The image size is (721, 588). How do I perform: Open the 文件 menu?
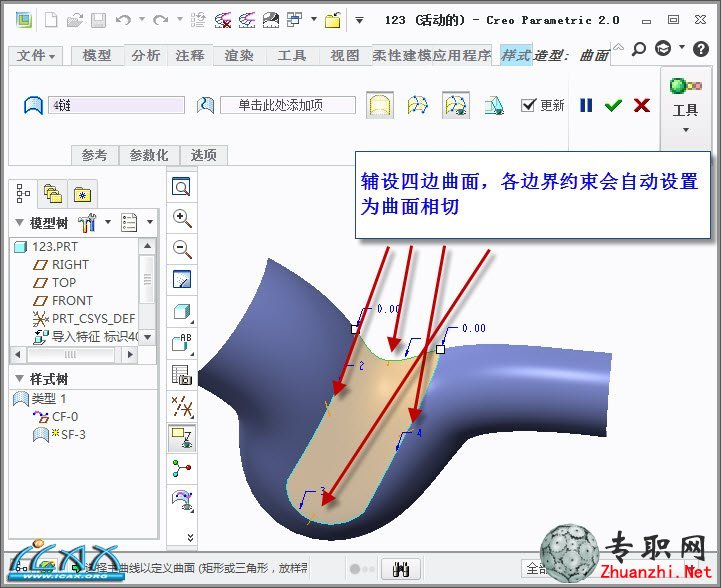pyautogui.click(x=35, y=56)
